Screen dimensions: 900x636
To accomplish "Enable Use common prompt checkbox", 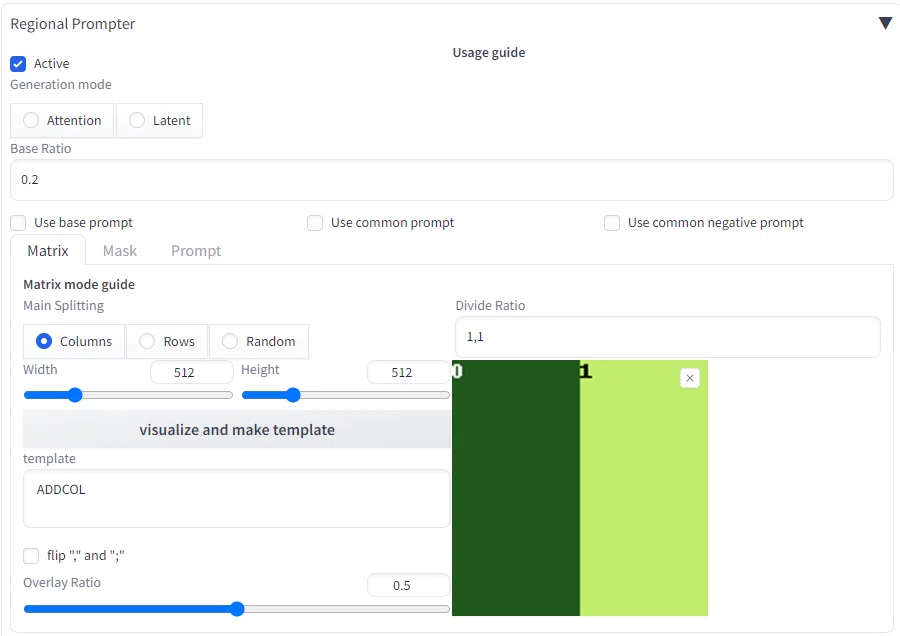I will click(315, 223).
